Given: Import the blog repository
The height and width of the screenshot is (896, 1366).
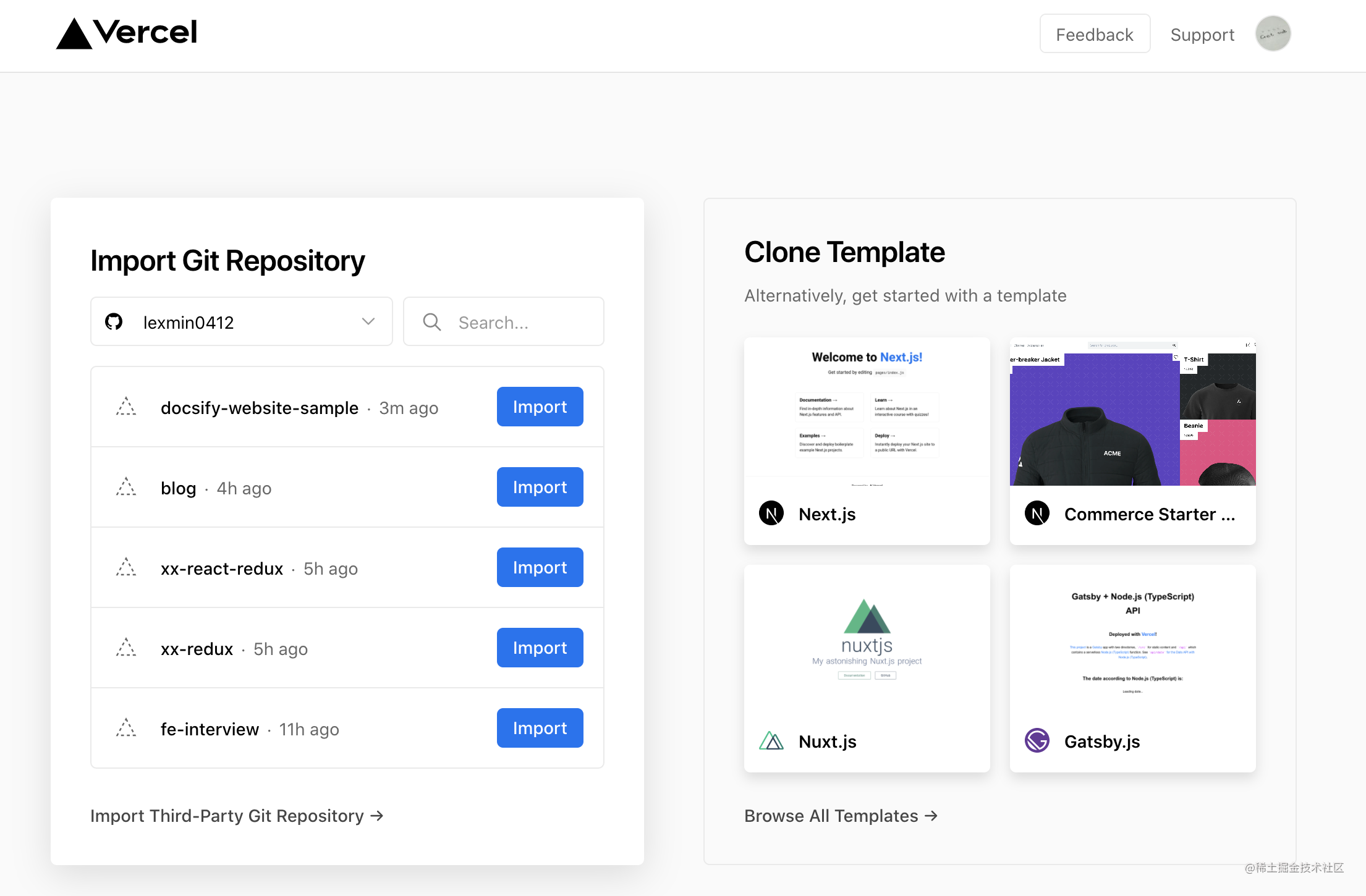Looking at the screenshot, I should [540, 487].
